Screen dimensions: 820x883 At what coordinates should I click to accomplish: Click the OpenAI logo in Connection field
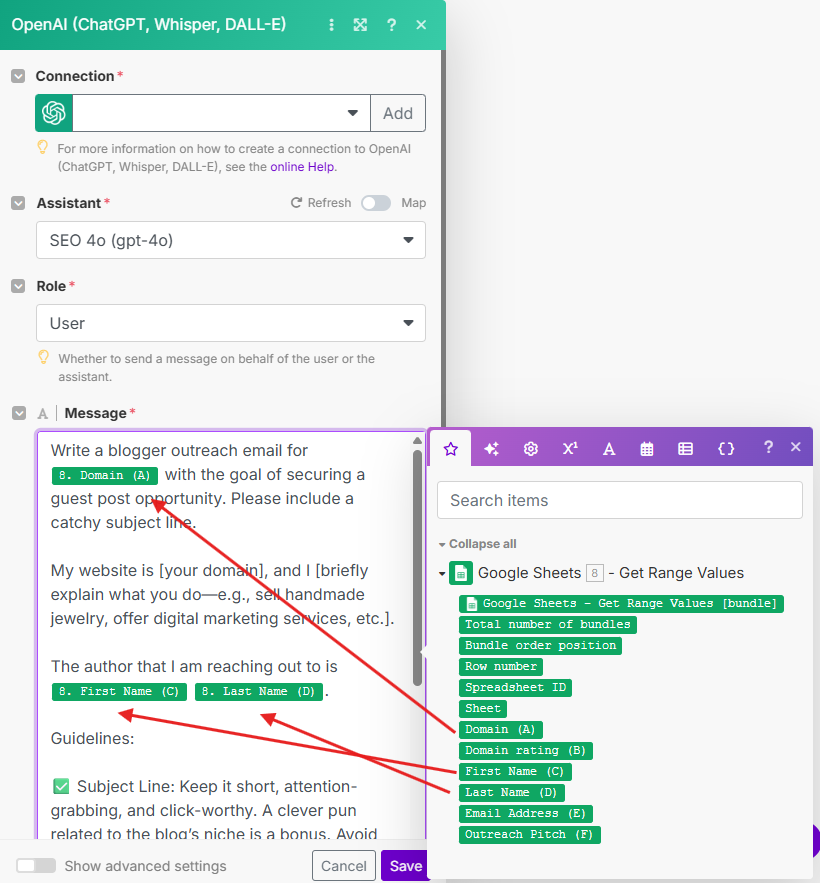tap(54, 113)
